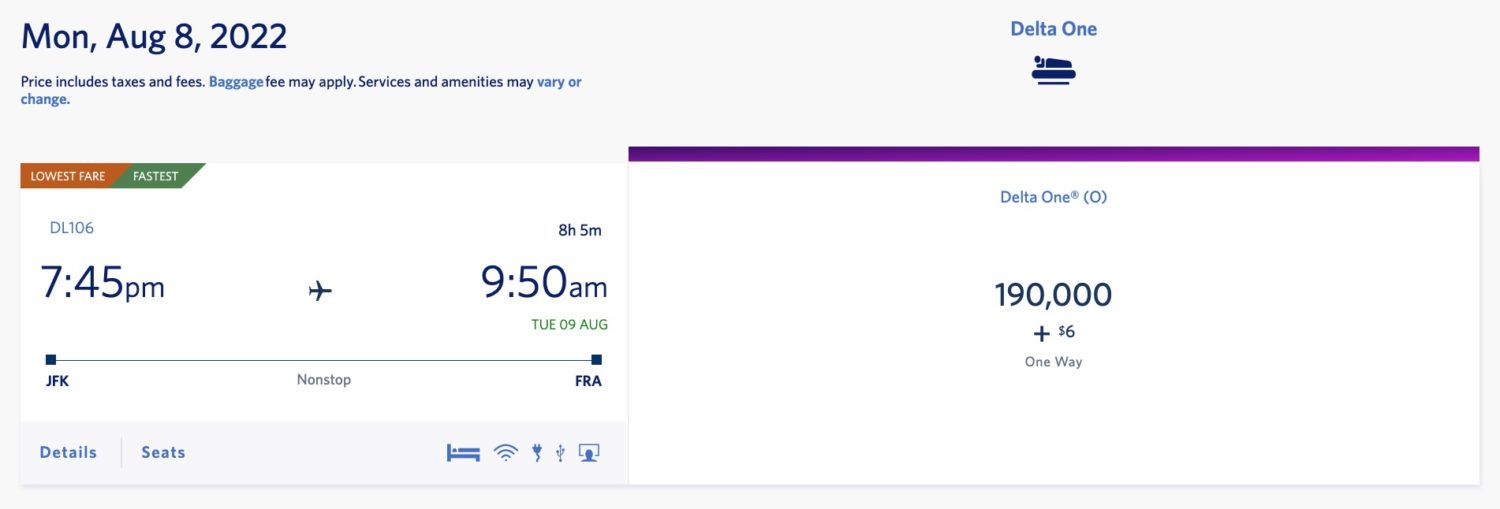1500x509 pixels.
Task: Click the Fastest badge
Action: (x=156, y=176)
